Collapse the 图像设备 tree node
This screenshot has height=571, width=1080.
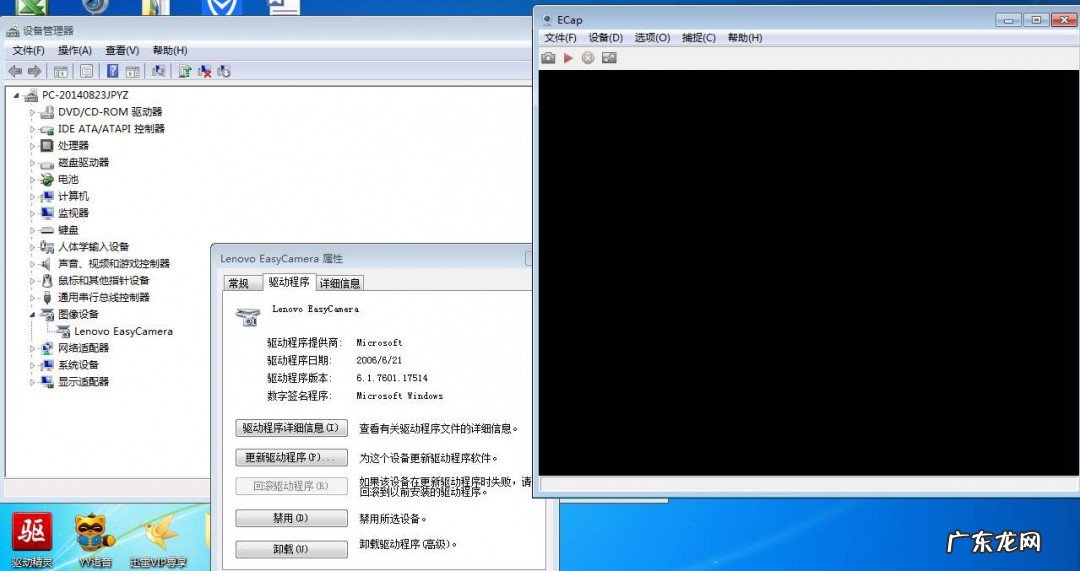(32, 314)
